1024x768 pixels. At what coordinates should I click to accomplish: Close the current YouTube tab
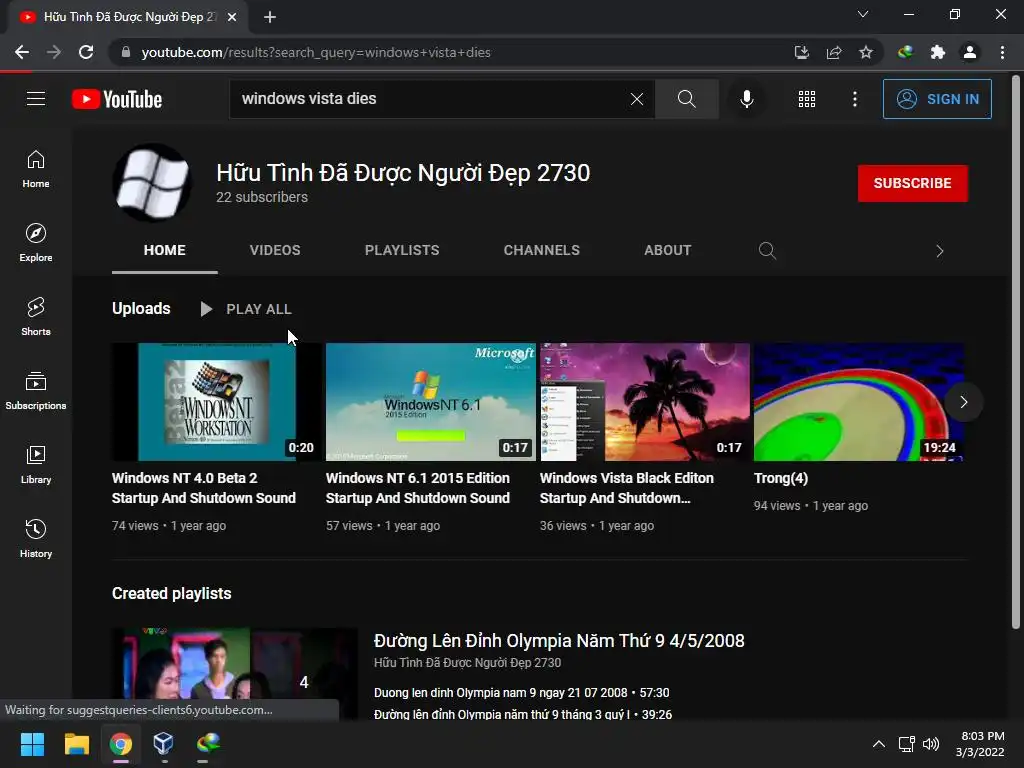(232, 17)
